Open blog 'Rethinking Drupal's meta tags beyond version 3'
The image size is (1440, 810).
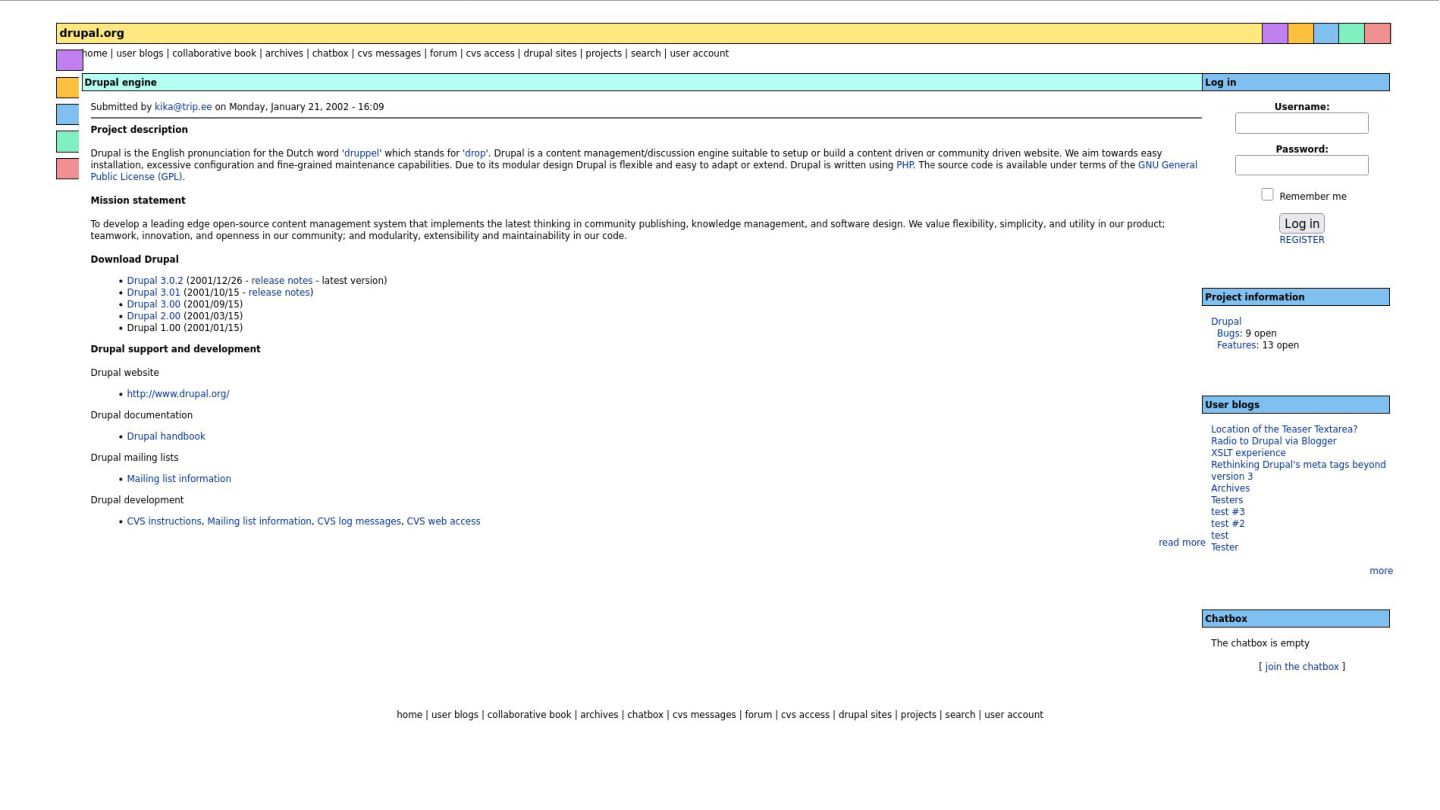coord(1298,471)
